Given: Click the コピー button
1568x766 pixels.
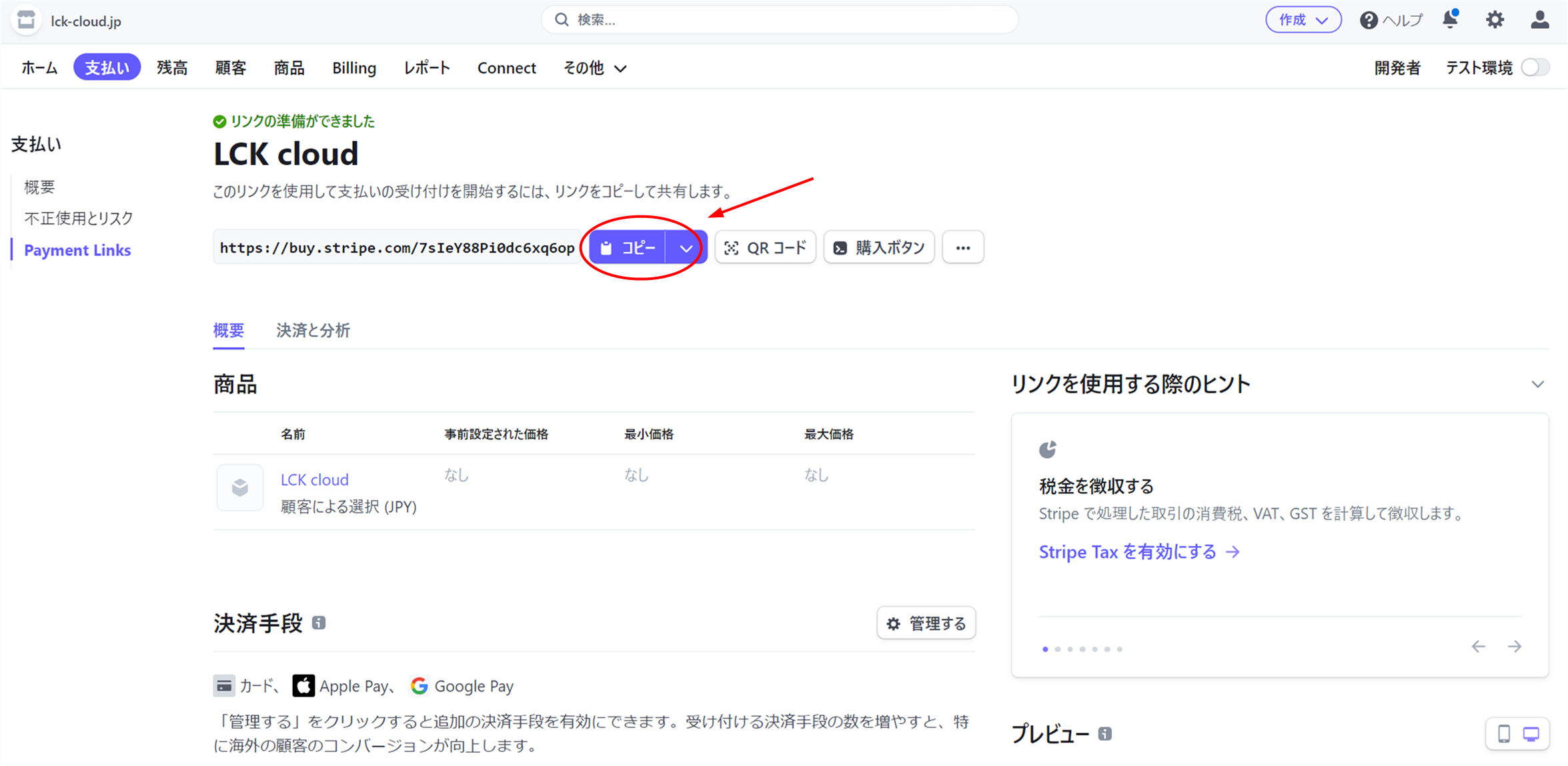Looking at the screenshot, I should pyautogui.click(x=627, y=248).
